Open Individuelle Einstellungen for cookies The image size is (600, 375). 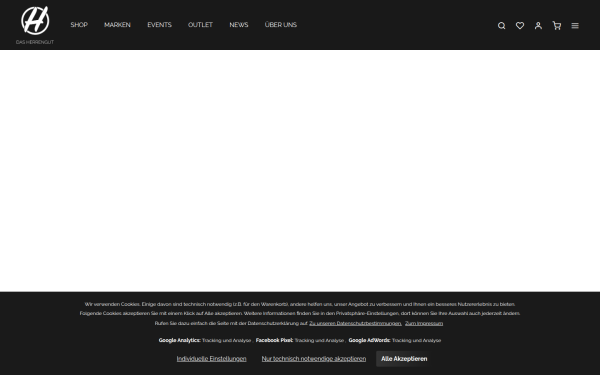(x=211, y=359)
